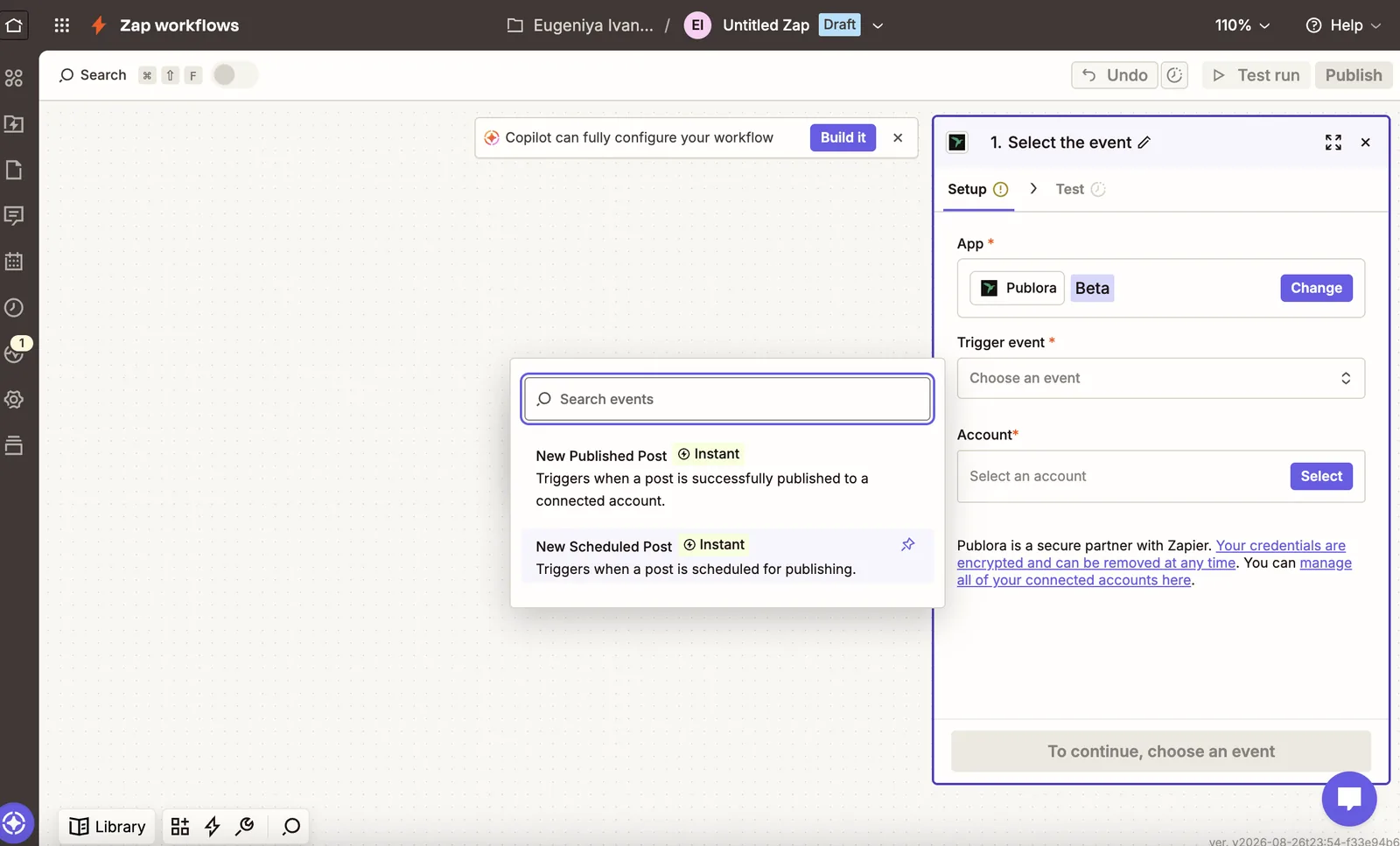
Task: Open status icon with badge 1
Action: (x=15, y=351)
